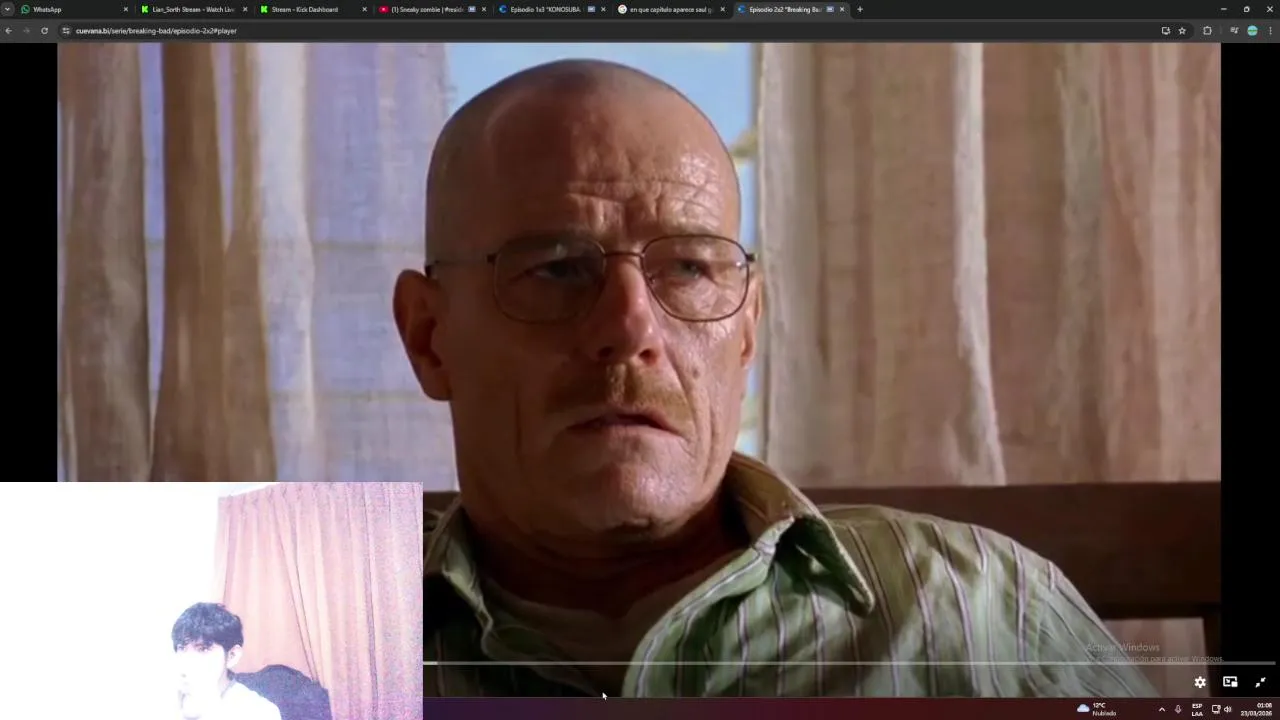Exit fullscreen using the collapse arrows icon

point(1260,682)
